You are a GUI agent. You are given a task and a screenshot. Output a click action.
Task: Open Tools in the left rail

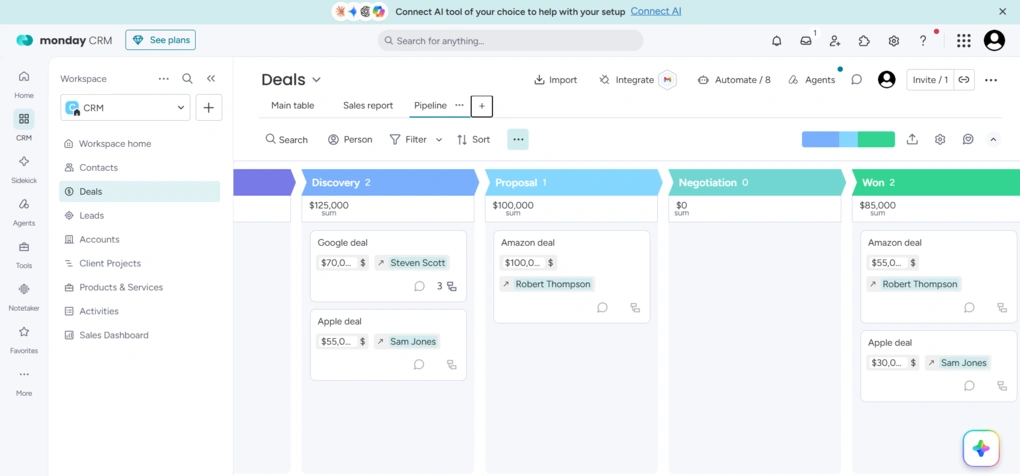(x=24, y=254)
